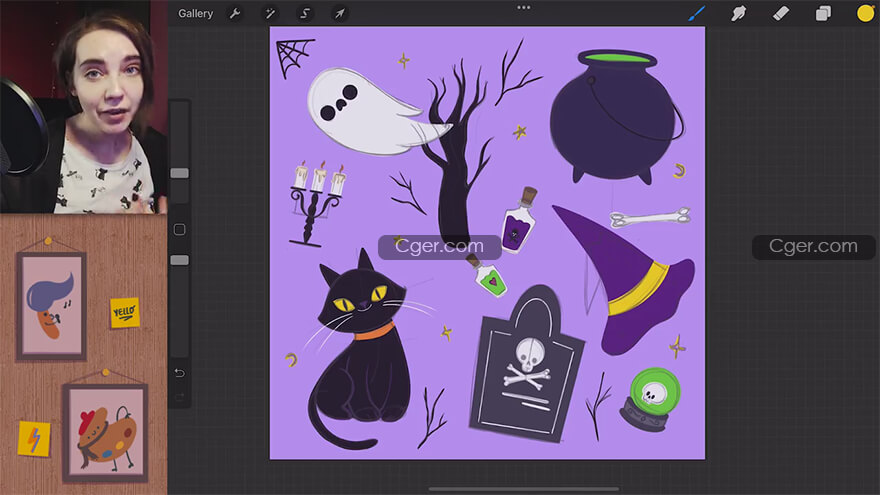This screenshot has width=880, height=495.
Task: Open the Actions wrench menu
Action: coord(236,14)
